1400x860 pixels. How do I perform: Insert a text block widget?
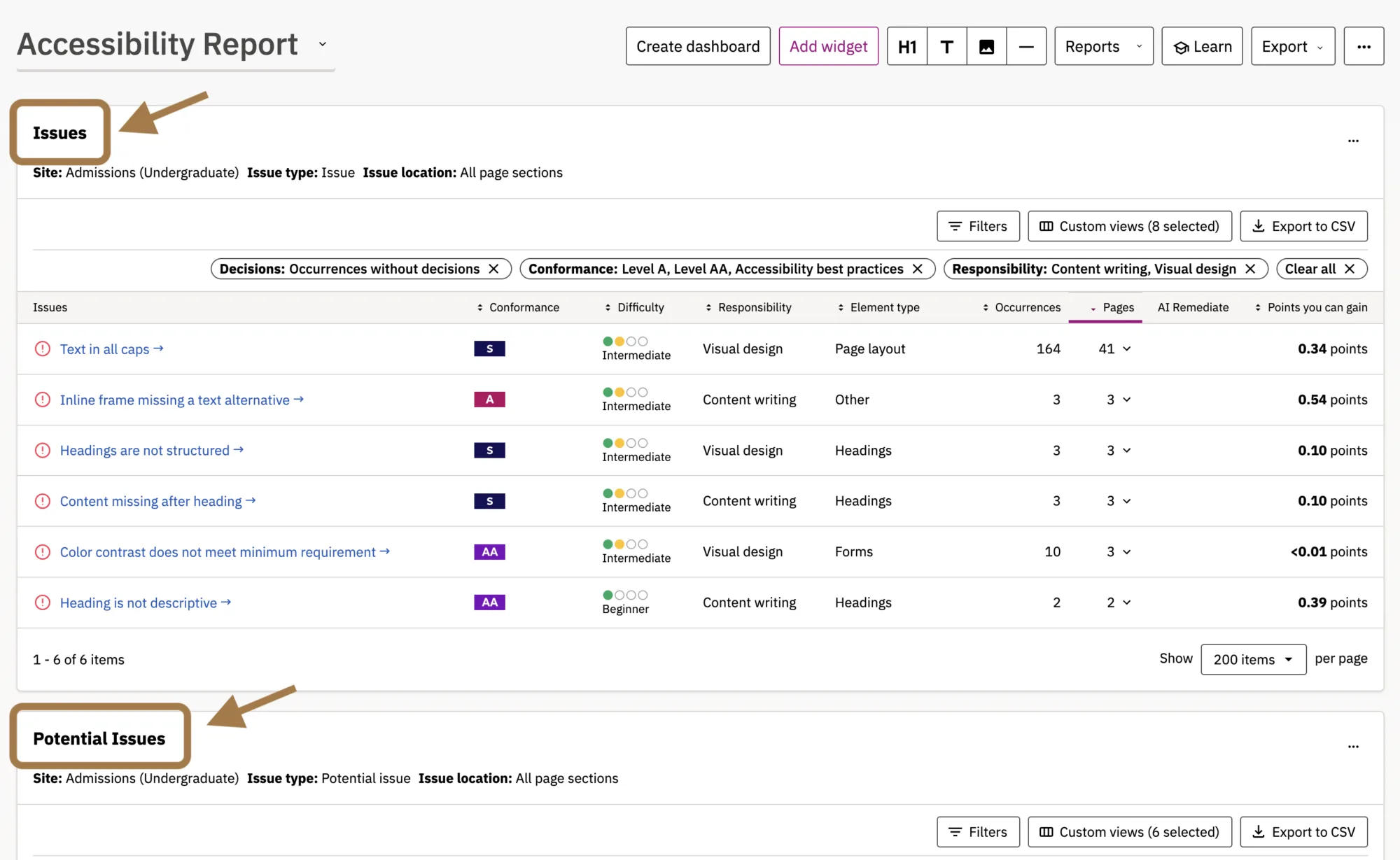pyautogui.click(x=947, y=46)
